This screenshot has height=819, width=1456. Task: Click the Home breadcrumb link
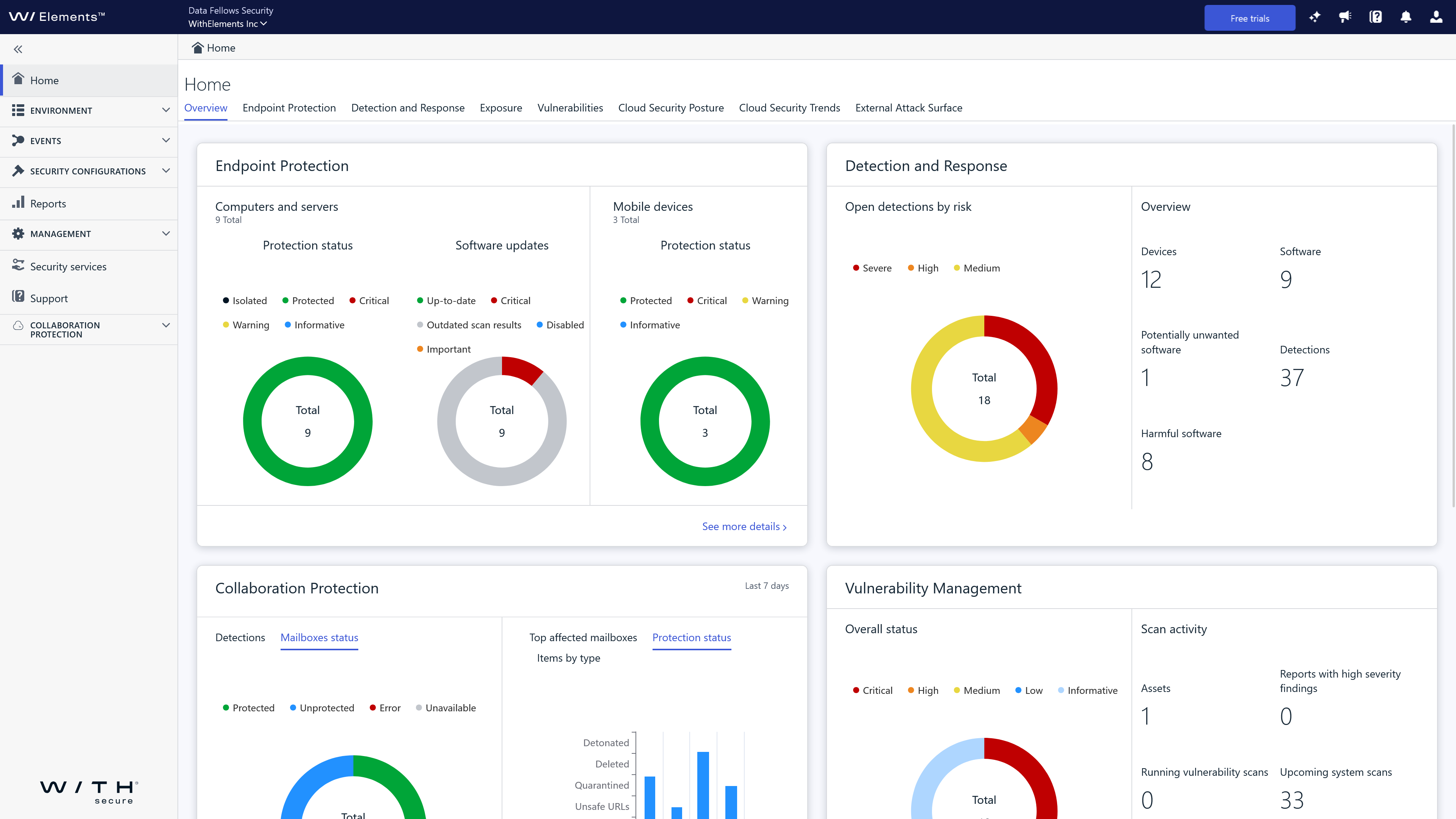pyautogui.click(x=221, y=48)
